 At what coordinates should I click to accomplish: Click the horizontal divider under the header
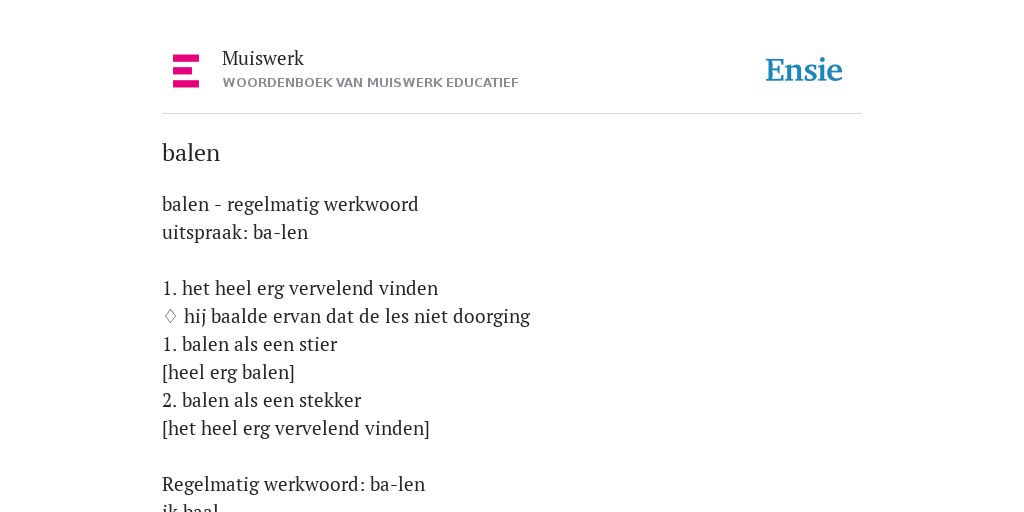(x=512, y=114)
